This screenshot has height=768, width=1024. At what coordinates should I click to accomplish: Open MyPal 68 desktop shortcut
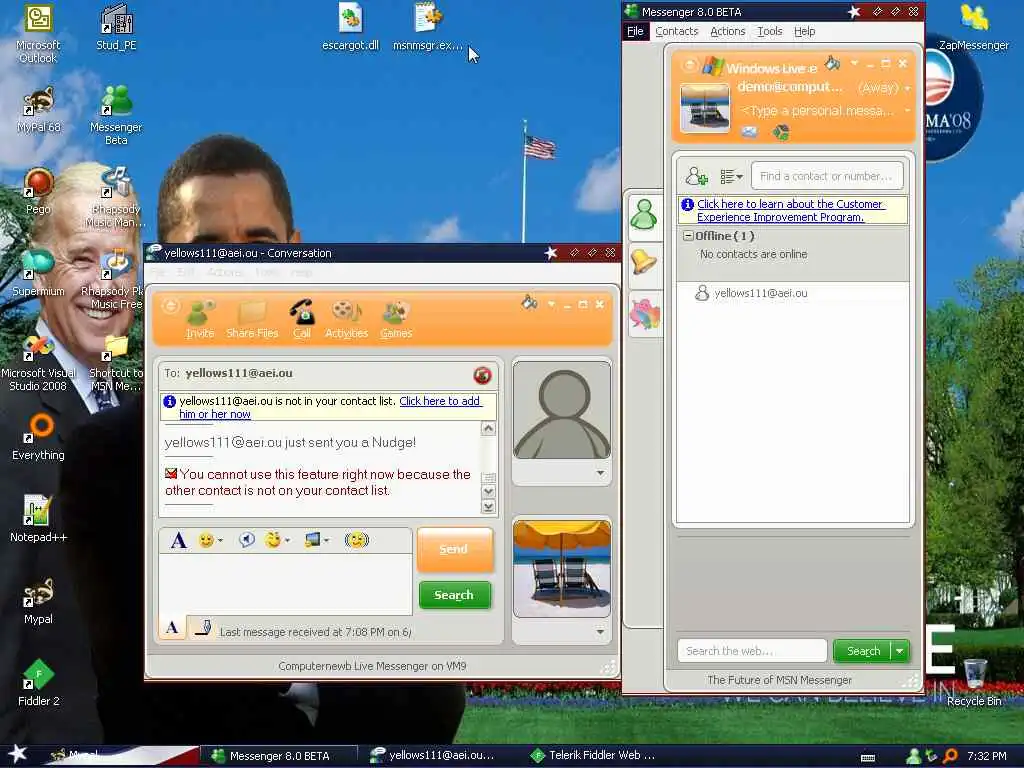tap(38, 110)
